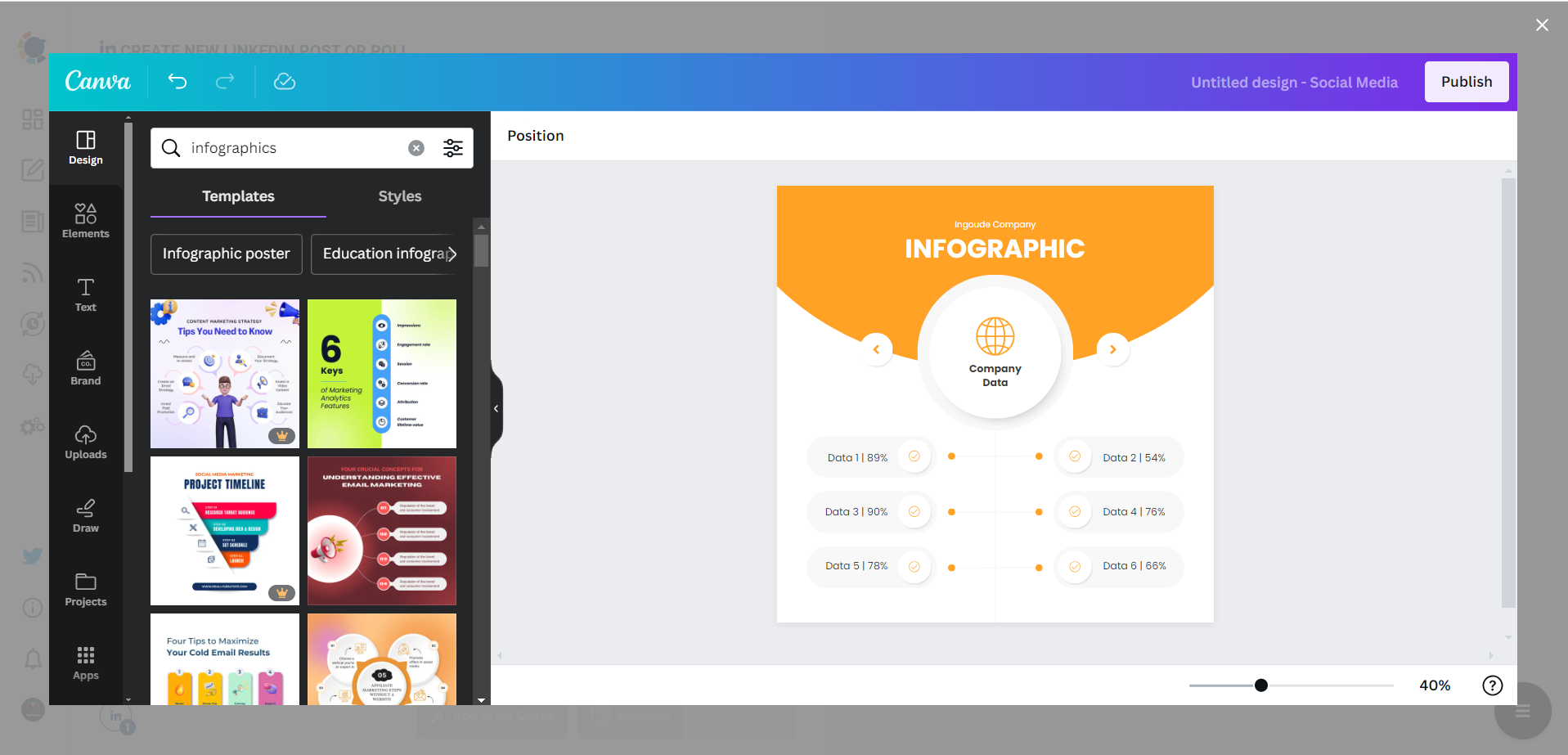
Task: Open the Uploads panel
Action: click(85, 442)
